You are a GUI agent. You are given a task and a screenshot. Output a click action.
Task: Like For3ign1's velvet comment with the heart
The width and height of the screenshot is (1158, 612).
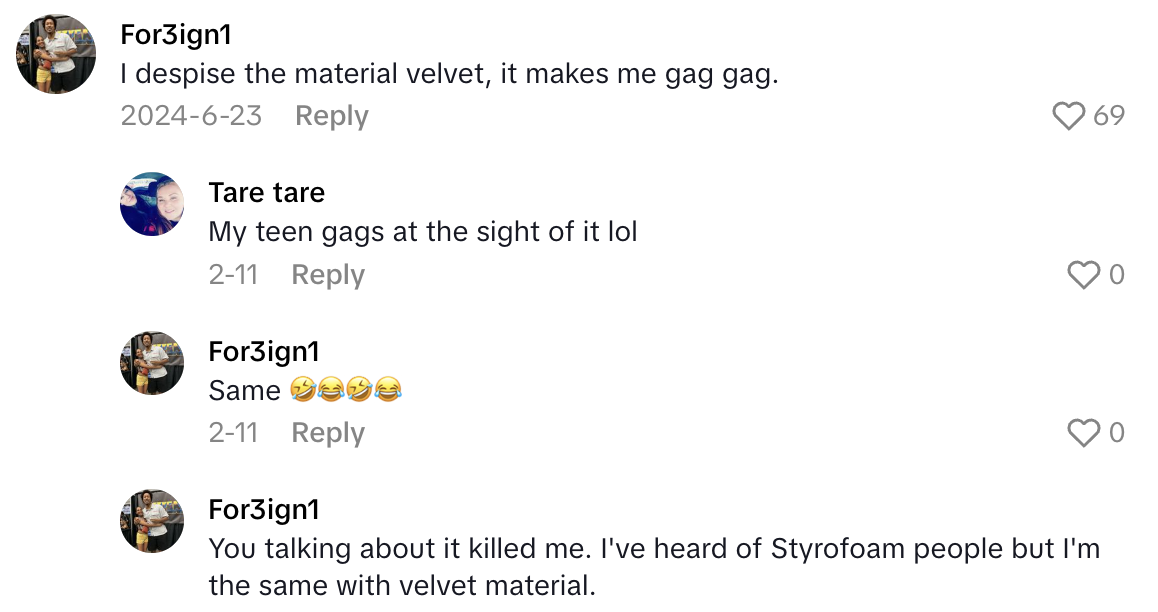point(1069,116)
